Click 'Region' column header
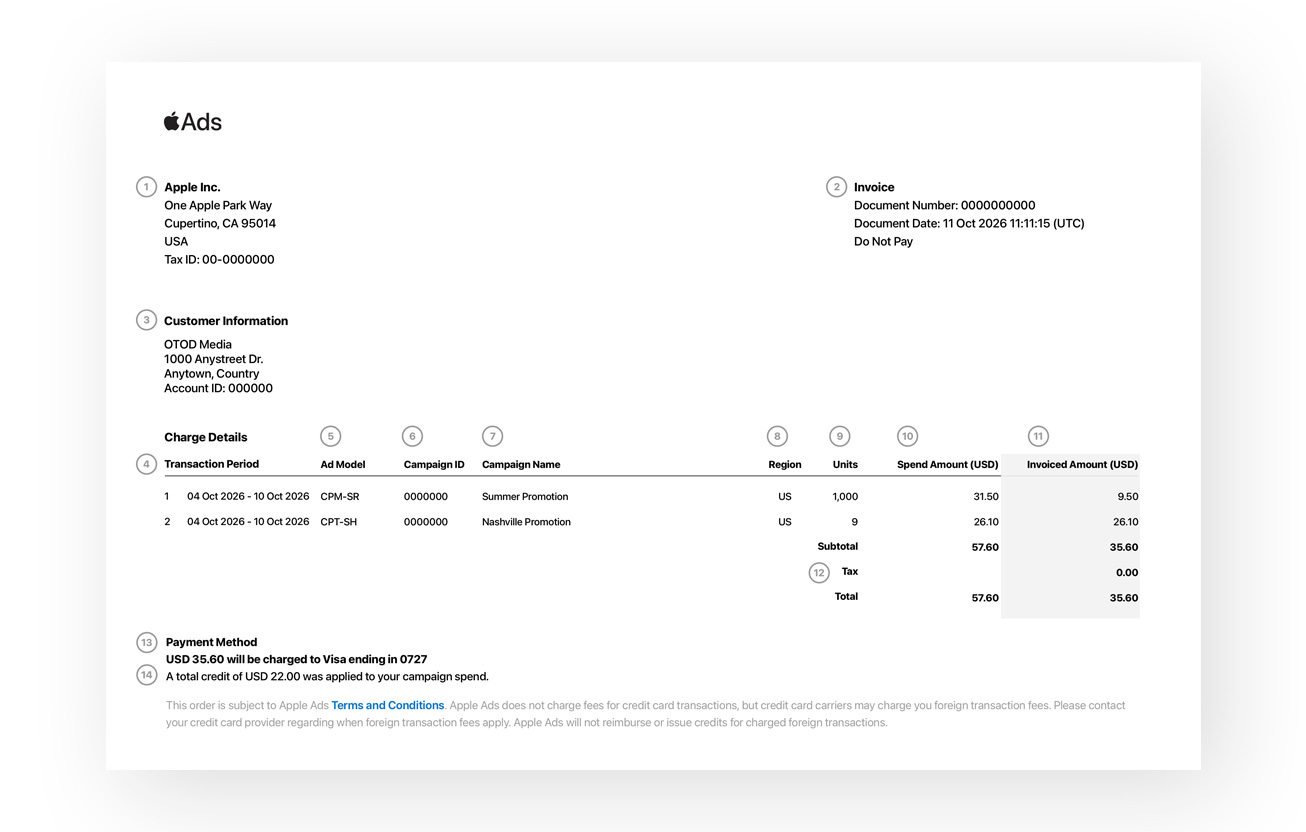1306x832 pixels. [x=785, y=464]
